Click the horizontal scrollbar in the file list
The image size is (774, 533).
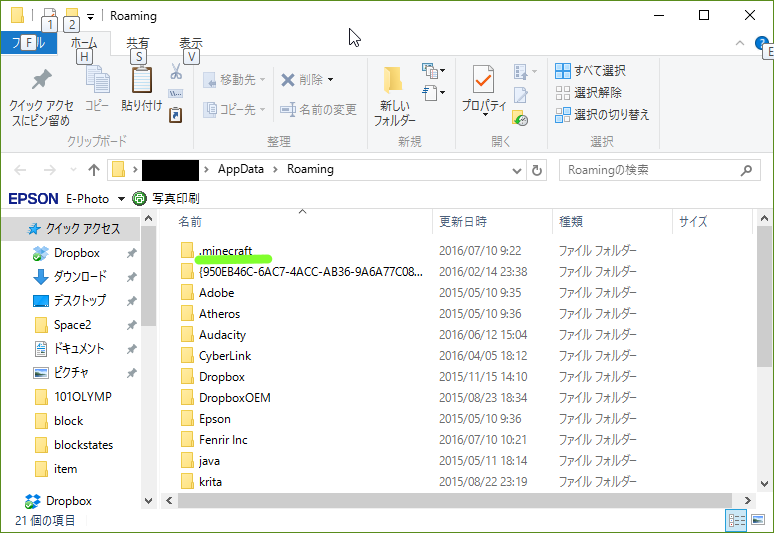(x=454, y=500)
